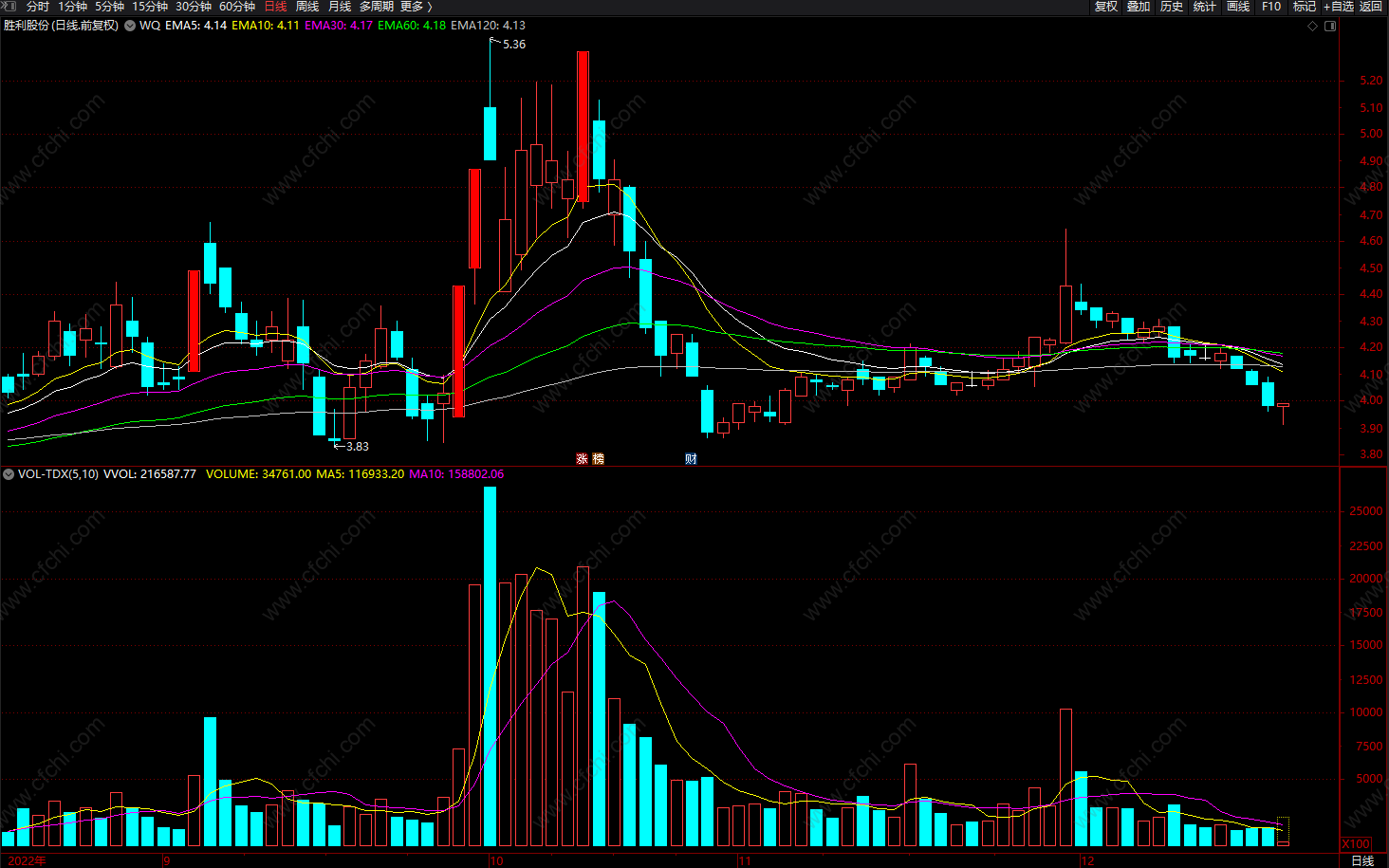
Task: Click the 复权 adjustment button
Action: point(1106,7)
